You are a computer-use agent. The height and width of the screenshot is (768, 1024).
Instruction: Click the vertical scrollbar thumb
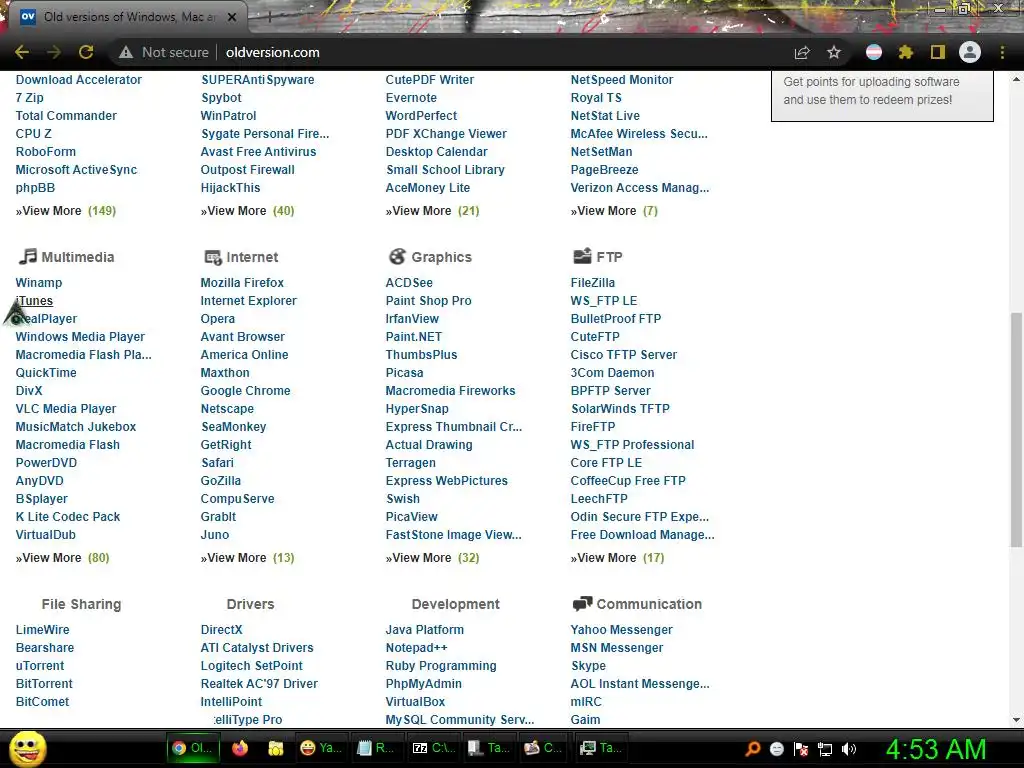pyautogui.click(x=1016, y=430)
